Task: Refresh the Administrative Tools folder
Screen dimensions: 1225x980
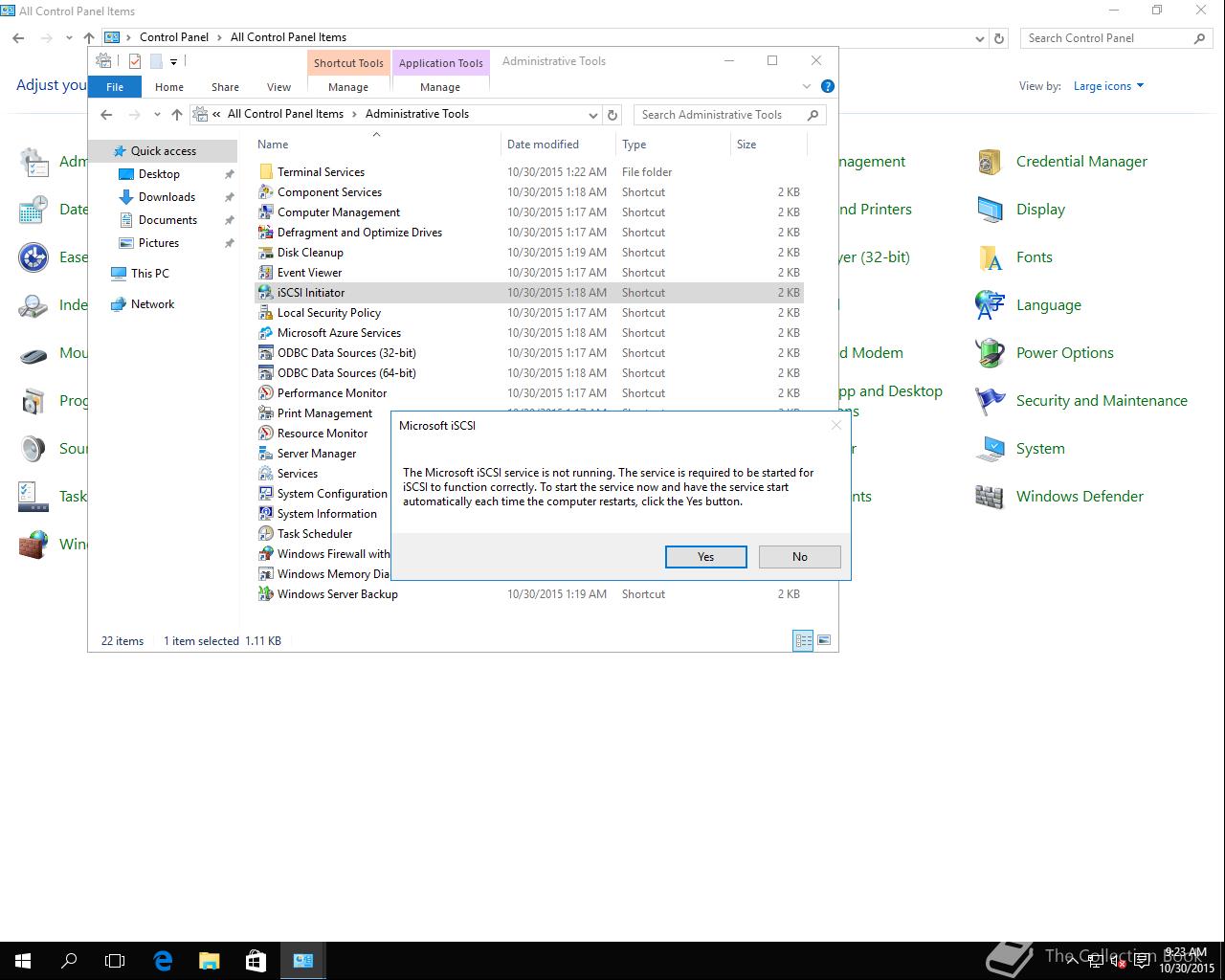Action: (x=613, y=115)
